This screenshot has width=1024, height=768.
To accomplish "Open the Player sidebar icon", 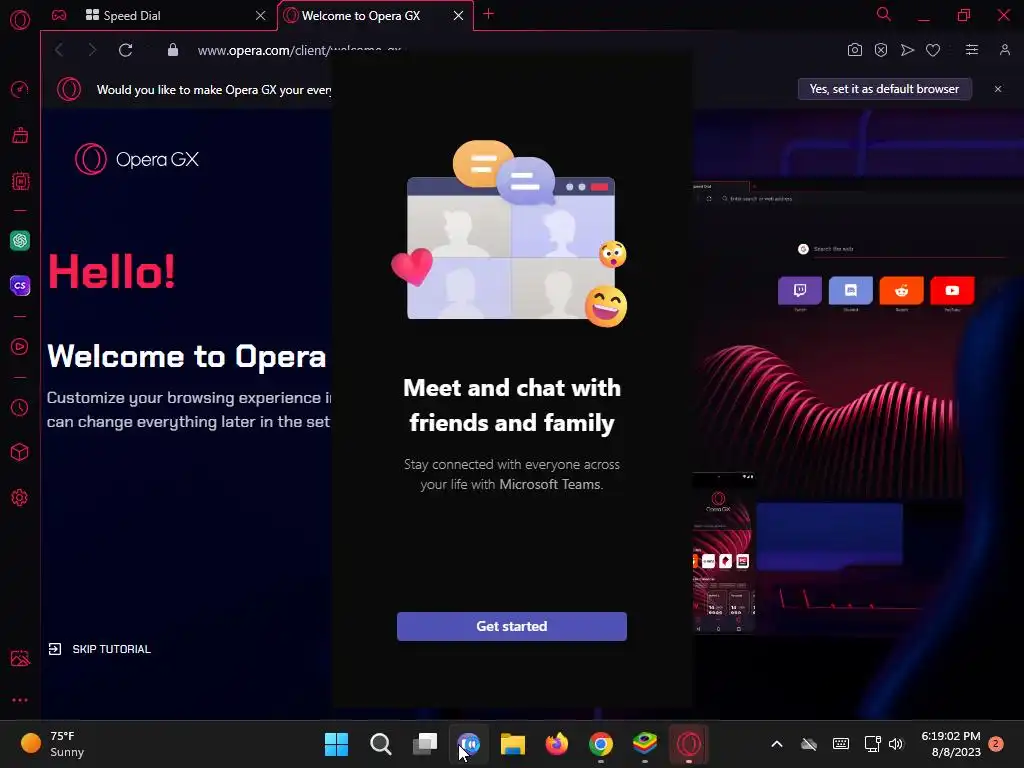I will (20, 346).
